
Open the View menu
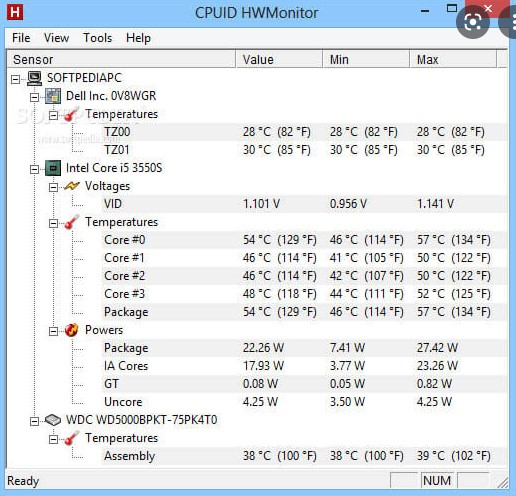(x=56, y=38)
